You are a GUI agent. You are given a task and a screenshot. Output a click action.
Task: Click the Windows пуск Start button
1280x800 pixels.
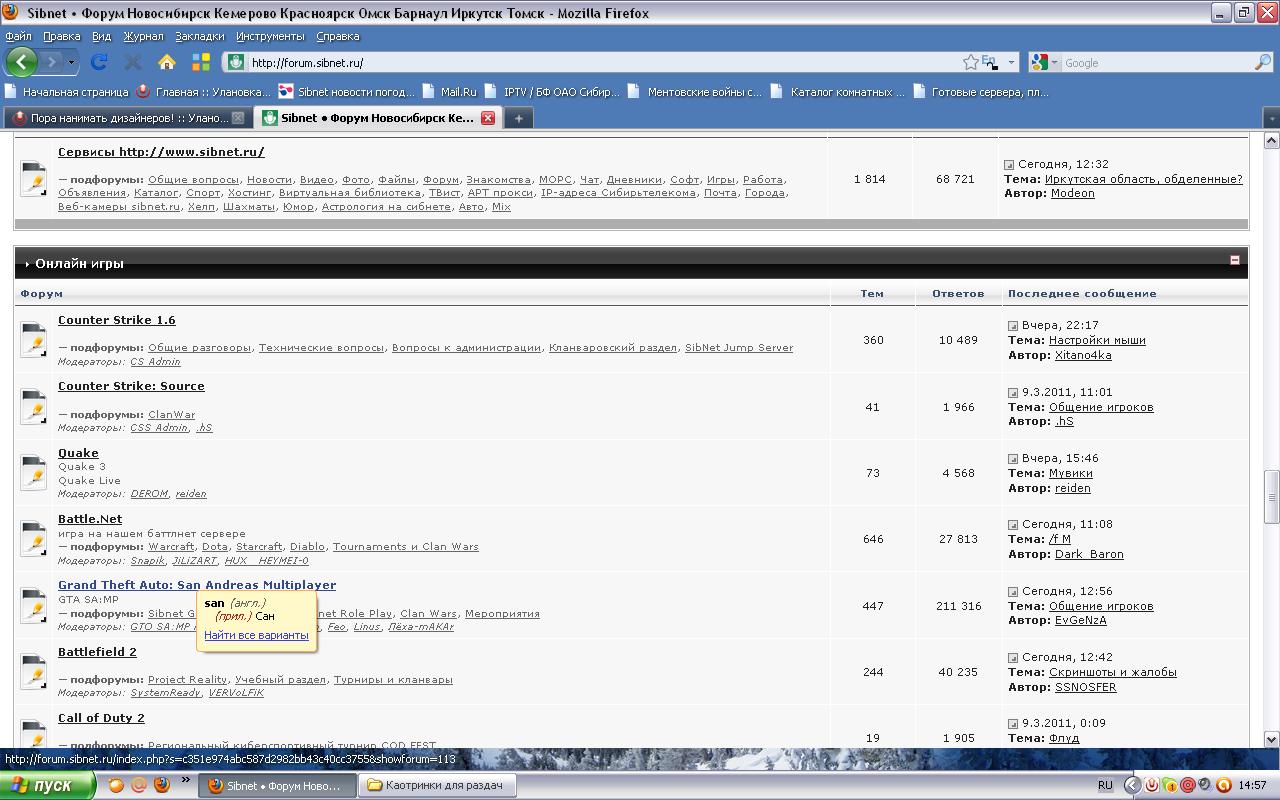[47, 785]
